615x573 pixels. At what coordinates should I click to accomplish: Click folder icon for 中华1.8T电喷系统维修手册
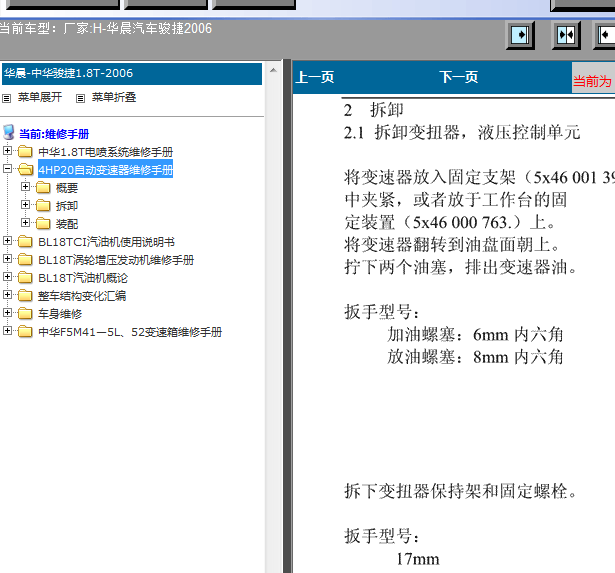25,151
